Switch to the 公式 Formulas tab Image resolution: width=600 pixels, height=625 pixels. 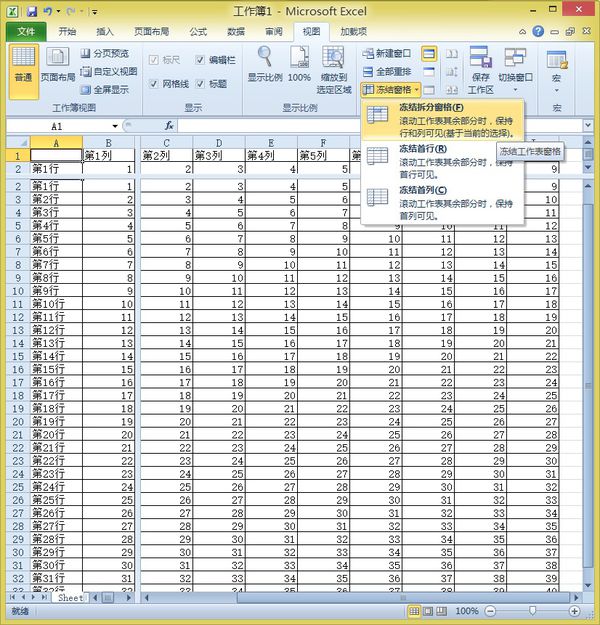pos(198,31)
